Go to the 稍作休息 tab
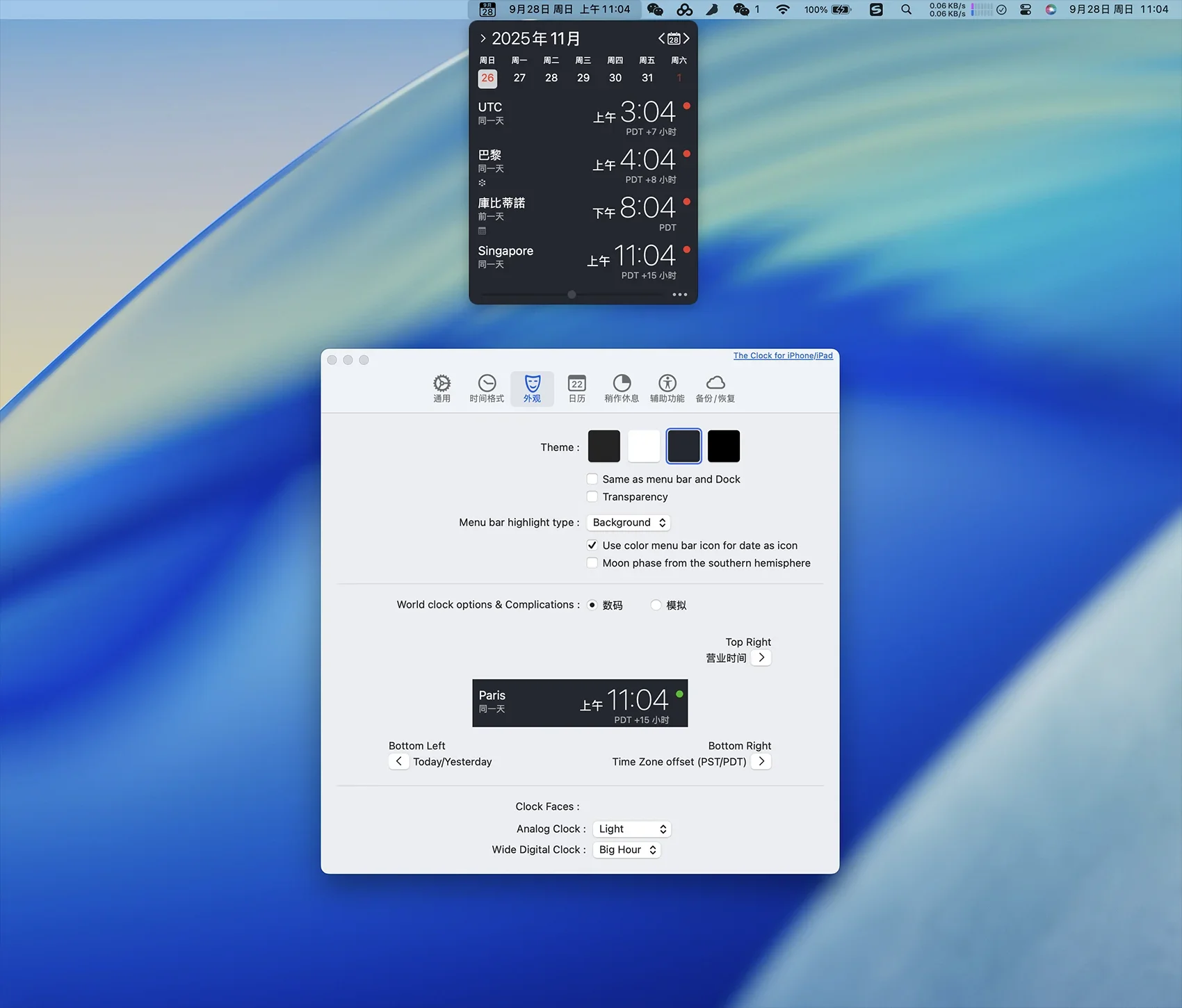The image size is (1182, 1008). (x=622, y=389)
